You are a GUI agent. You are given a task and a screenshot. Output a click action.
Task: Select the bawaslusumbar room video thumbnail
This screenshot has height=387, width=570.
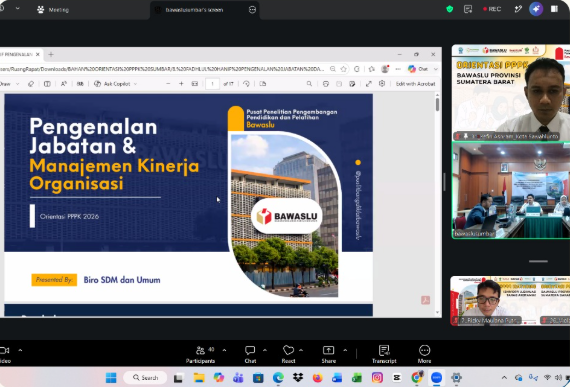(x=511, y=190)
